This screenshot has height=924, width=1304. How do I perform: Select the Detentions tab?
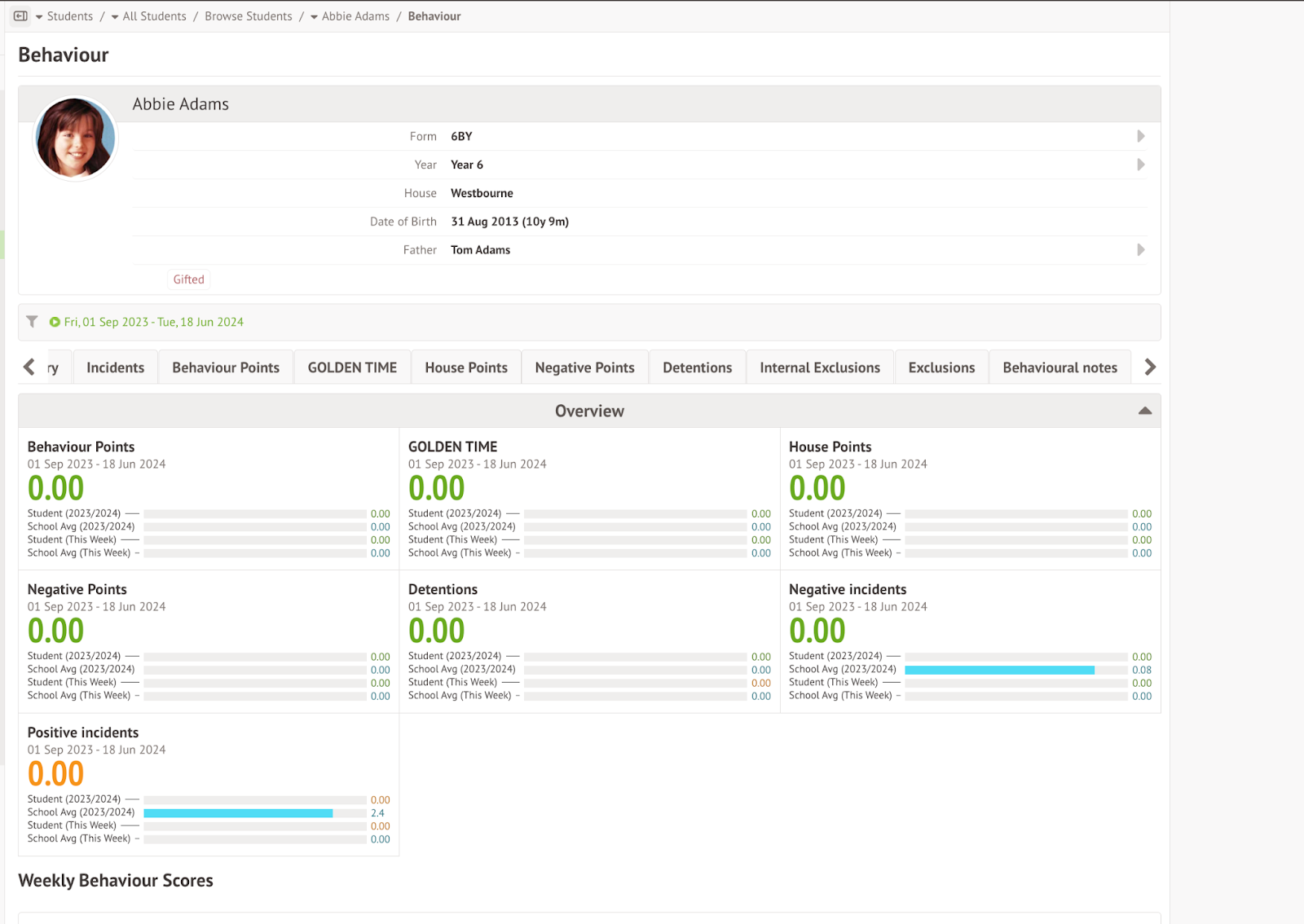tap(697, 367)
